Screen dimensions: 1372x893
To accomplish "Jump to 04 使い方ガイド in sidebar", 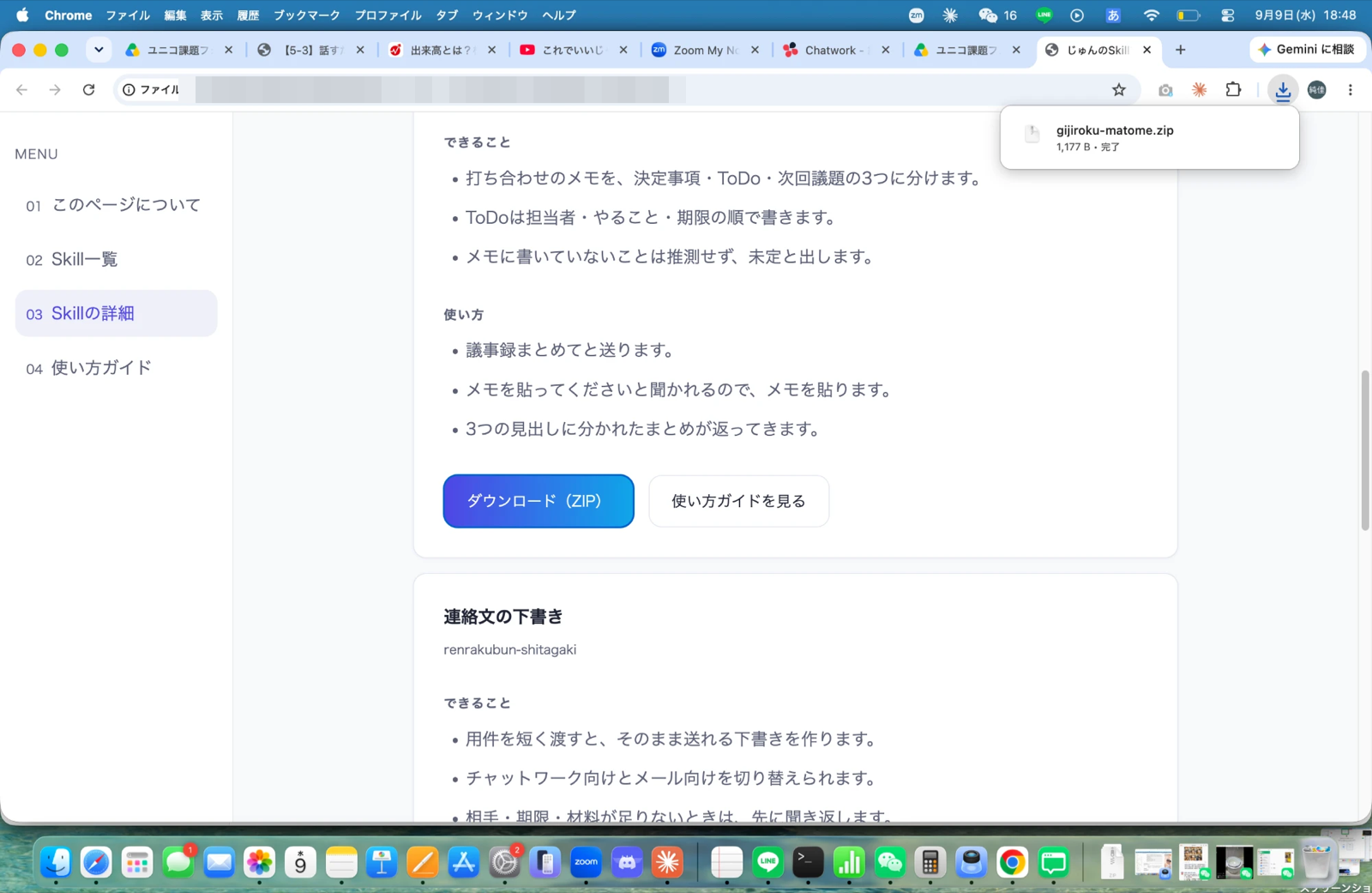I will tap(117, 368).
